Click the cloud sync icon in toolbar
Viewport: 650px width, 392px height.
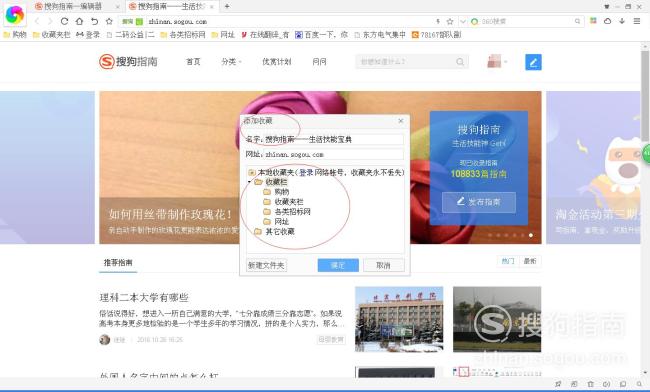tap(607, 21)
